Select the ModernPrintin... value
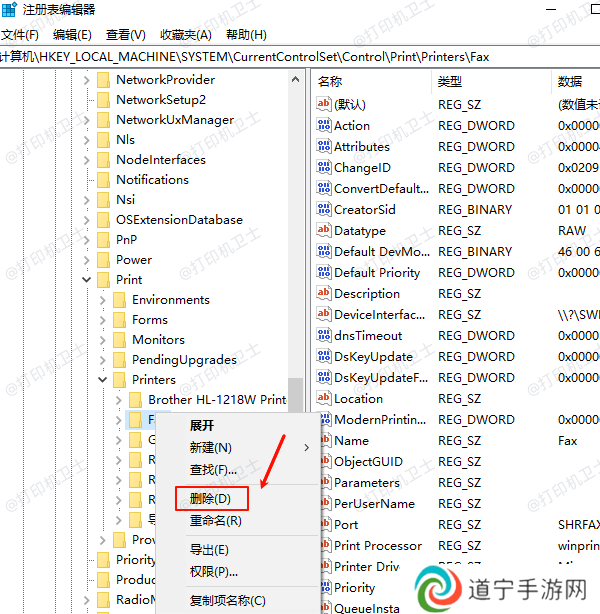The width and height of the screenshot is (600, 614). (x=380, y=419)
